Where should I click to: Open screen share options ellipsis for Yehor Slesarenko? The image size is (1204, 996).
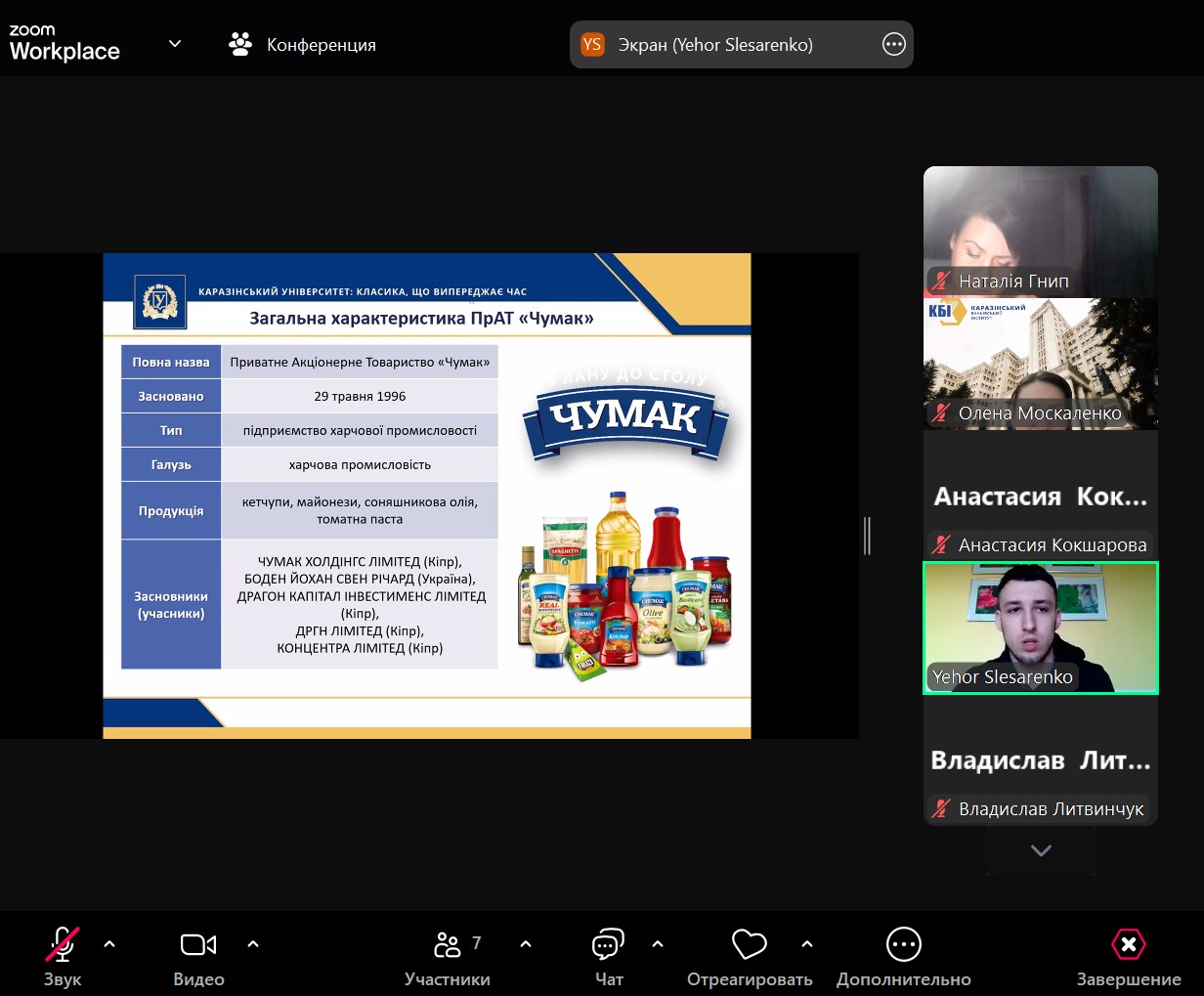(x=894, y=44)
